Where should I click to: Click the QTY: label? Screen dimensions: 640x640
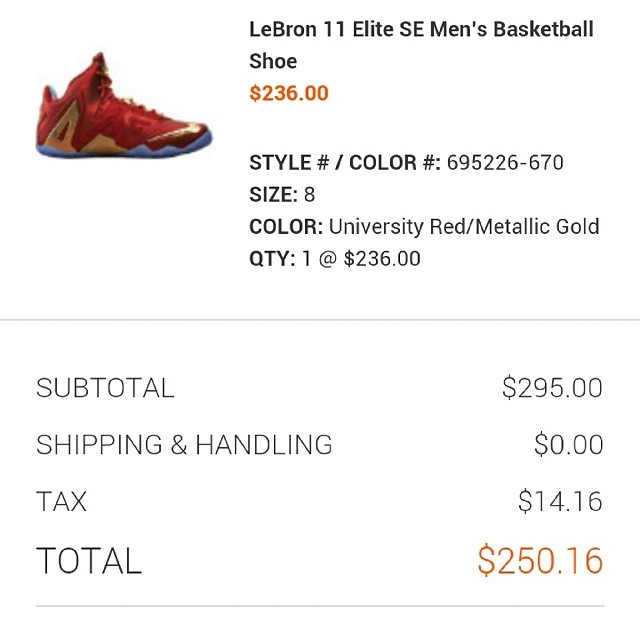[272, 259]
